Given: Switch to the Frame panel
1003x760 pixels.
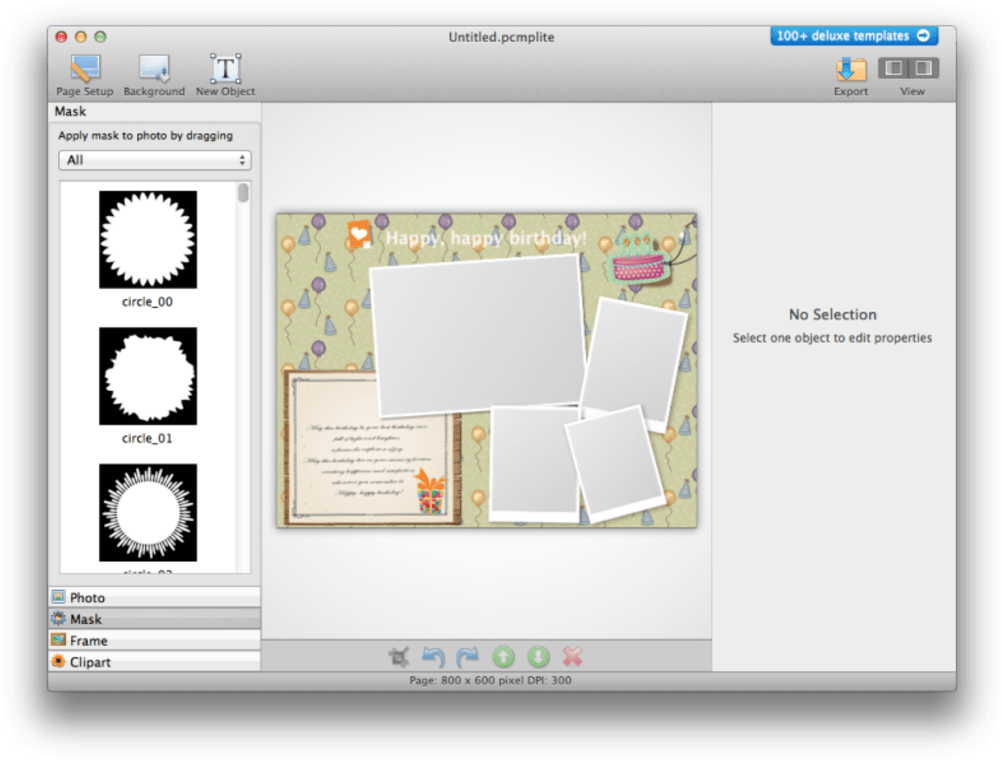Looking at the screenshot, I should (154, 640).
